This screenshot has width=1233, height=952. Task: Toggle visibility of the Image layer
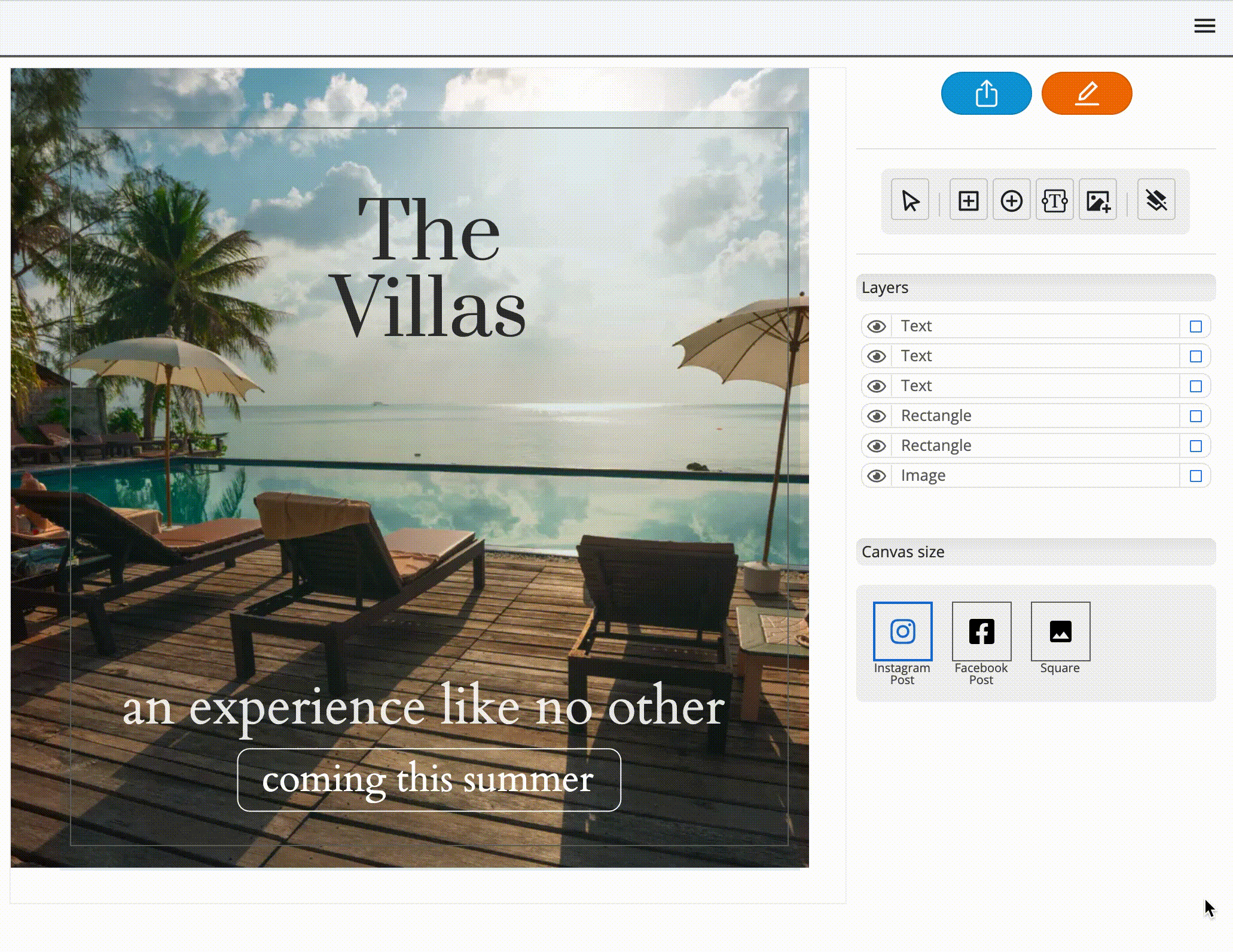[x=877, y=476]
